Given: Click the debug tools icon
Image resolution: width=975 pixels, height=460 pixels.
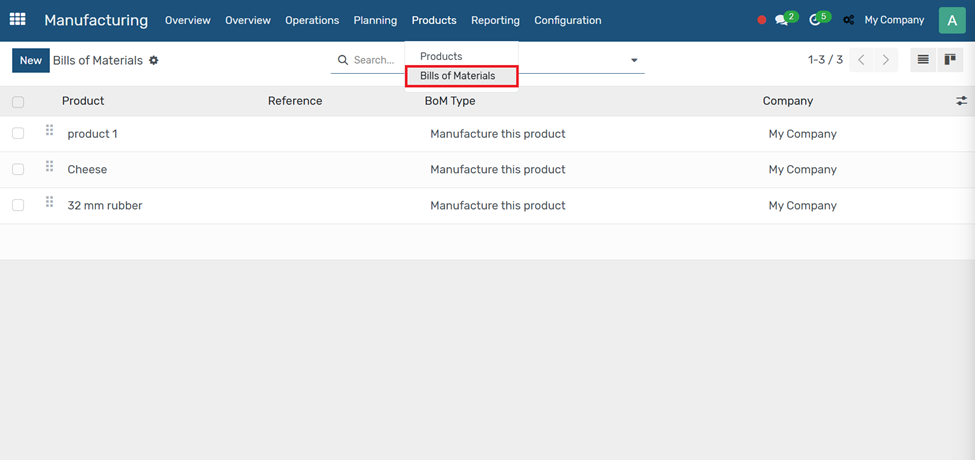Looking at the screenshot, I should 849,20.
